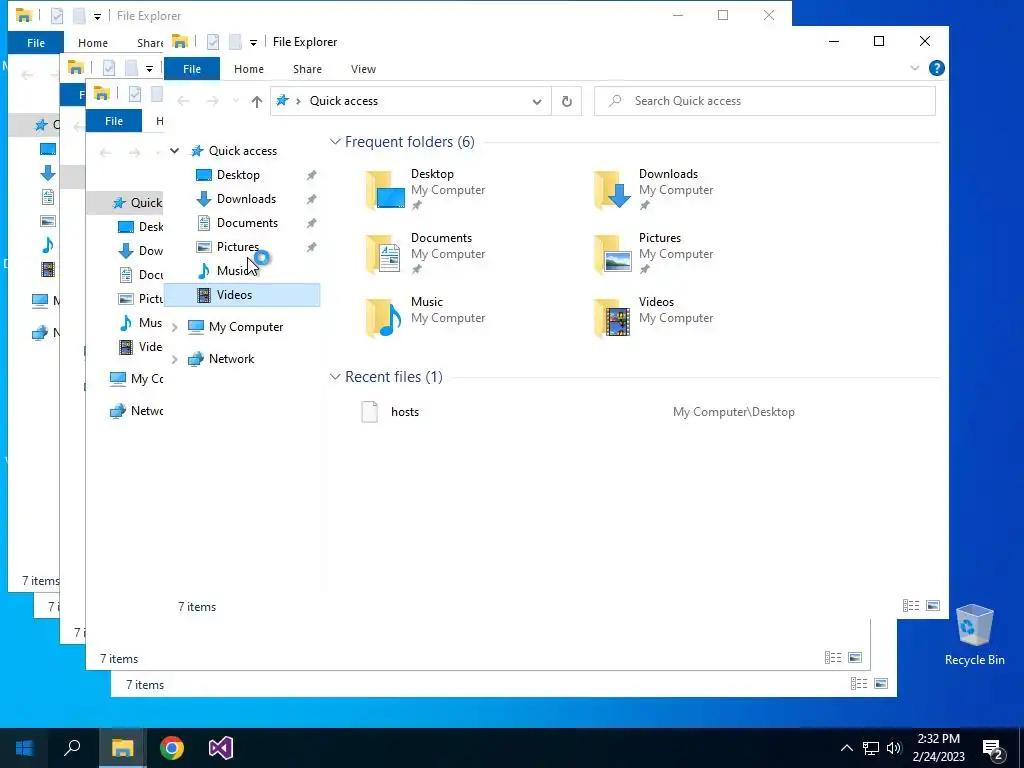This screenshot has width=1024, height=768.
Task: Click the Back navigation arrow in front window
Action: coord(184,101)
